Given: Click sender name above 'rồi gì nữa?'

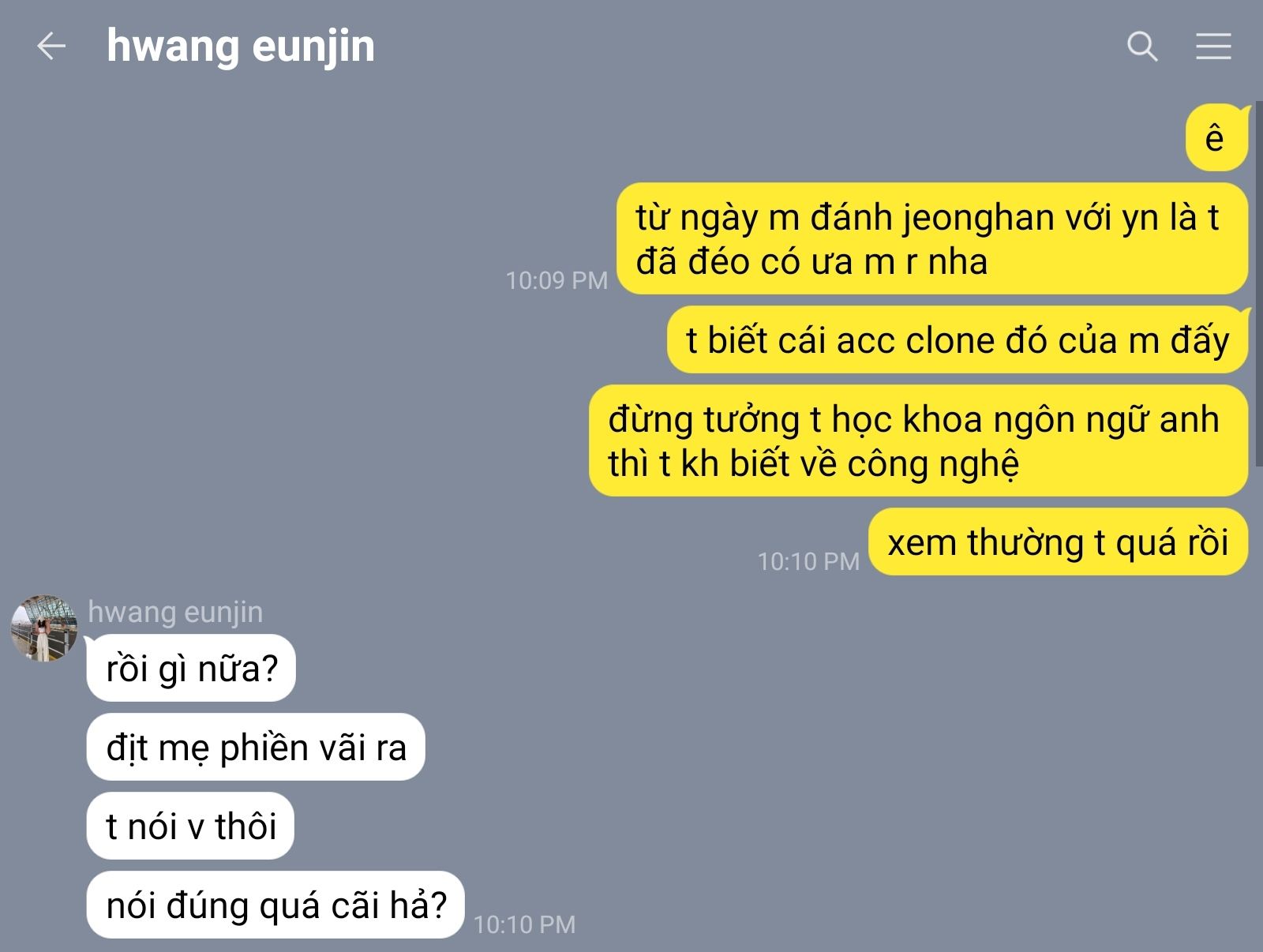Looking at the screenshot, I should 175,612.
